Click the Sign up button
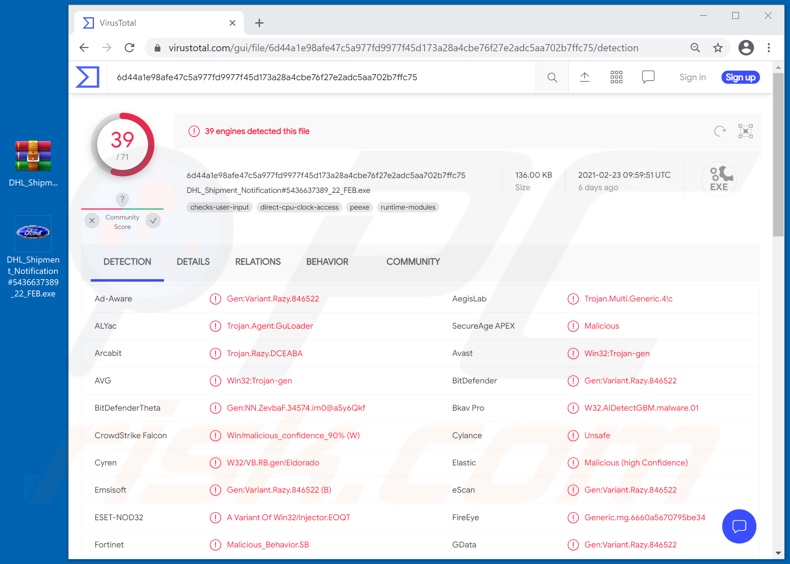This screenshot has width=790, height=564. point(740,77)
